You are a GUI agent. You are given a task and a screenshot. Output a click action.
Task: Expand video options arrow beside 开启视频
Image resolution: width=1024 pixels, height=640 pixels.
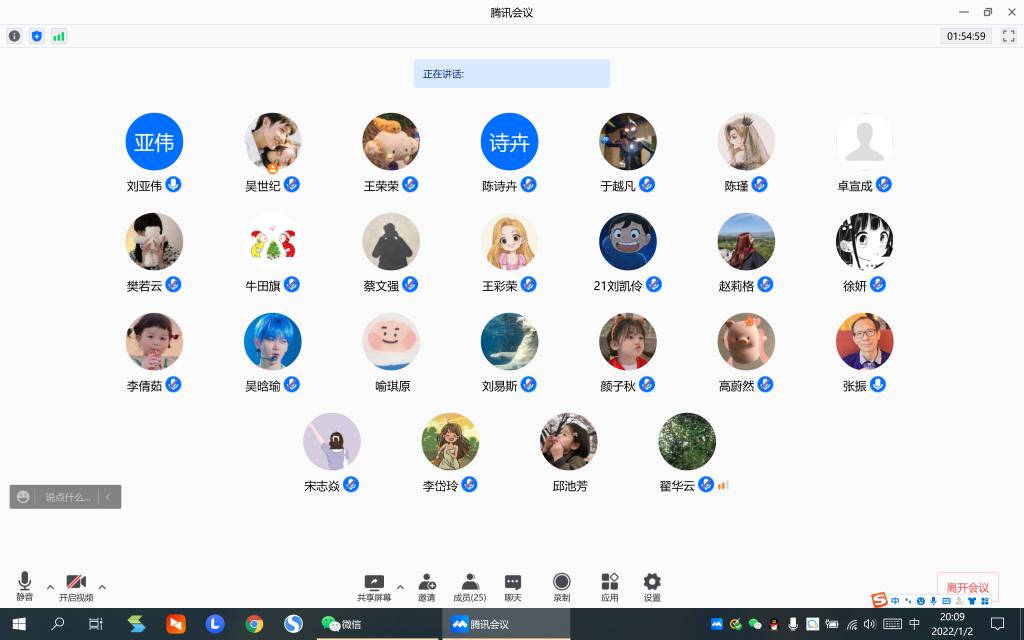point(102,587)
